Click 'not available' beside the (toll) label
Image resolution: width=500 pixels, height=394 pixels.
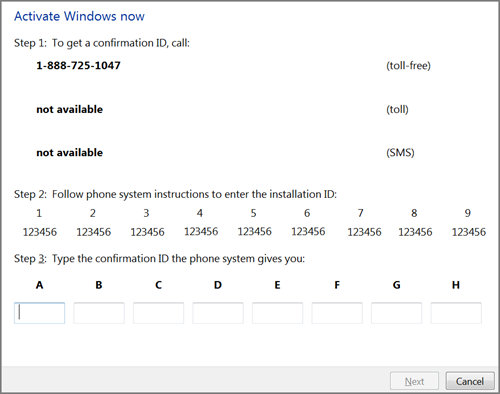(x=70, y=109)
